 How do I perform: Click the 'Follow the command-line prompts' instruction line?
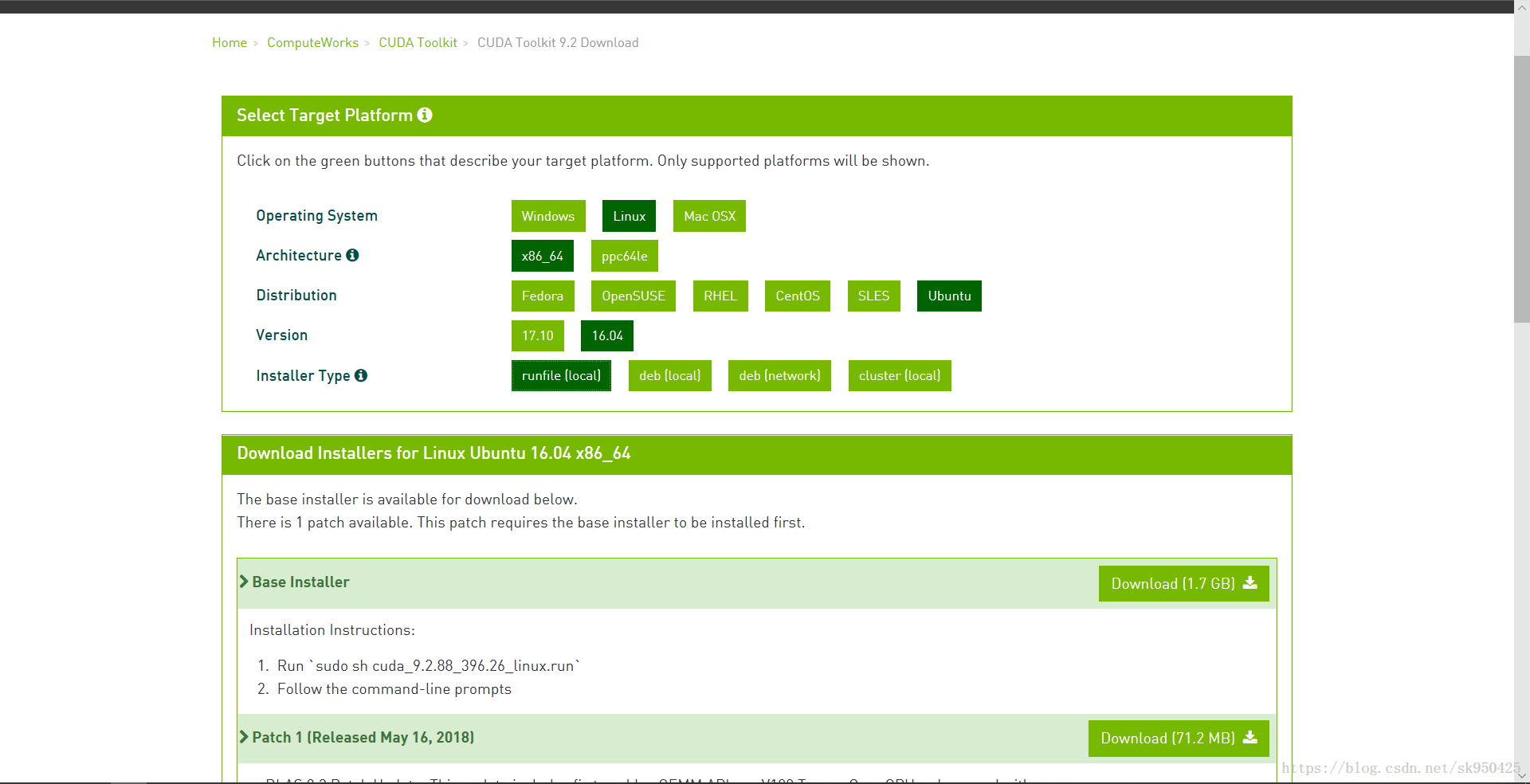(394, 689)
